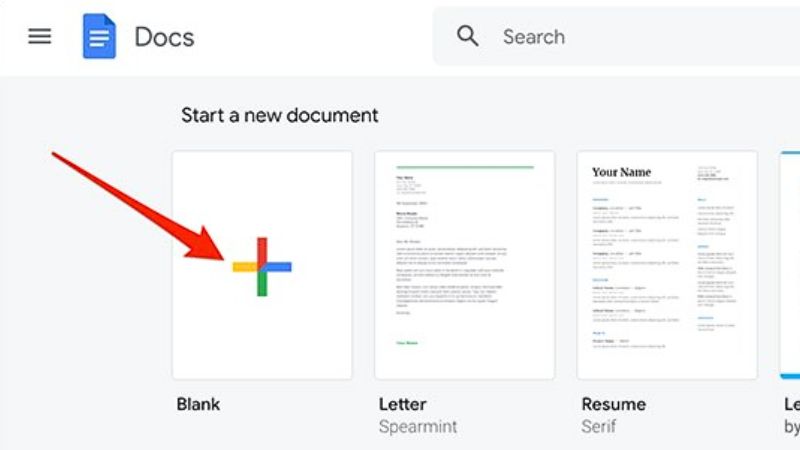Click the multicolored plus icon
This screenshot has height=450, width=800.
(x=262, y=267)
